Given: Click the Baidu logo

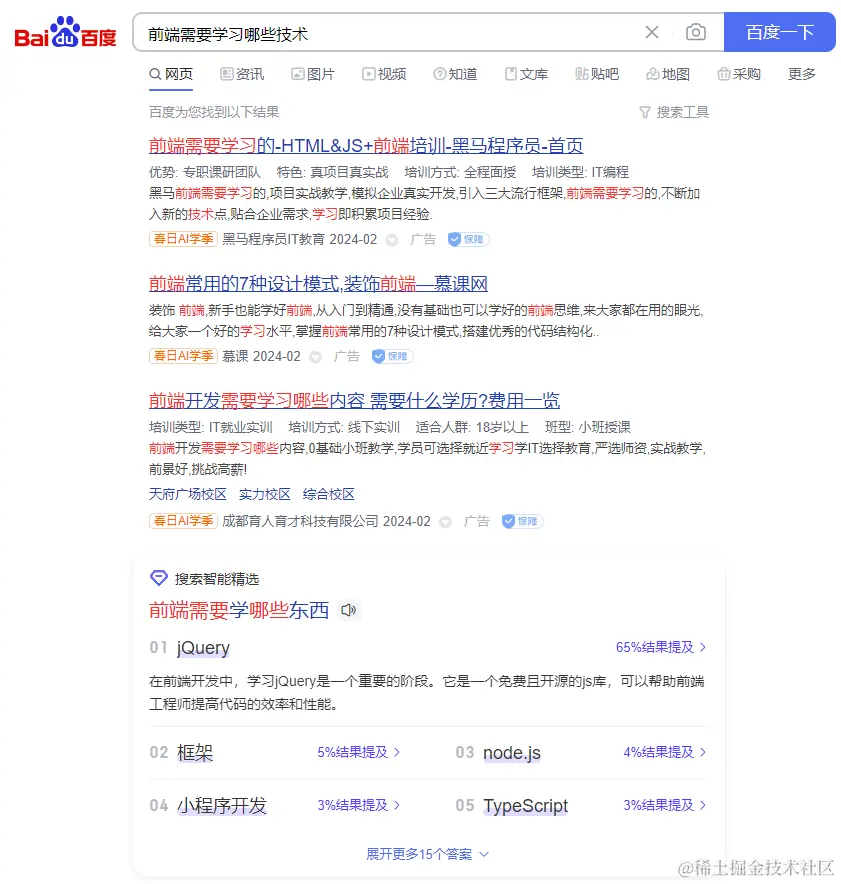Looking at the screenshot, I should pyautogui.click(x=65, y=33).
